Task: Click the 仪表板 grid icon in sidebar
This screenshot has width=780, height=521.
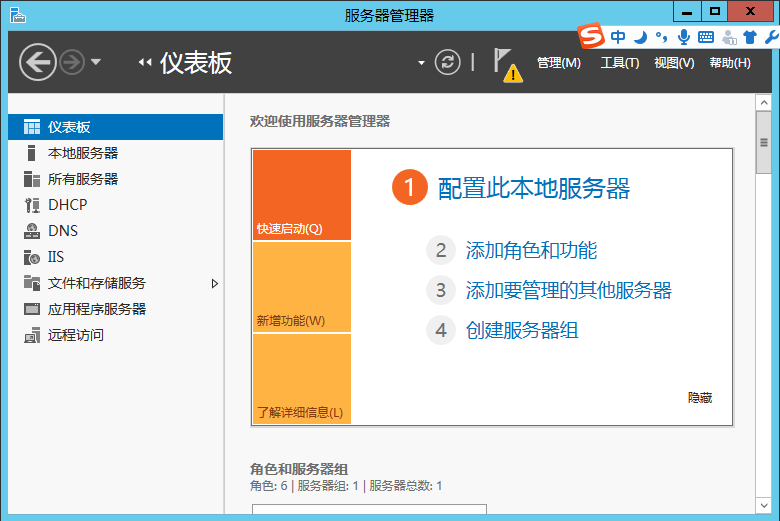Action: click(x=32, y=127)
